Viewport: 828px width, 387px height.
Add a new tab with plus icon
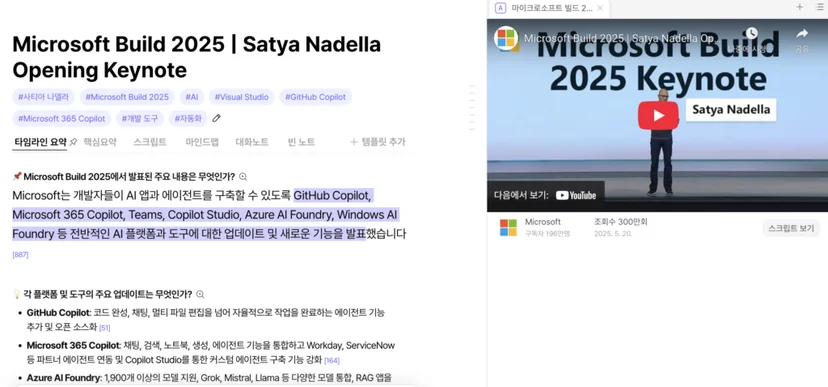point(799,7)
